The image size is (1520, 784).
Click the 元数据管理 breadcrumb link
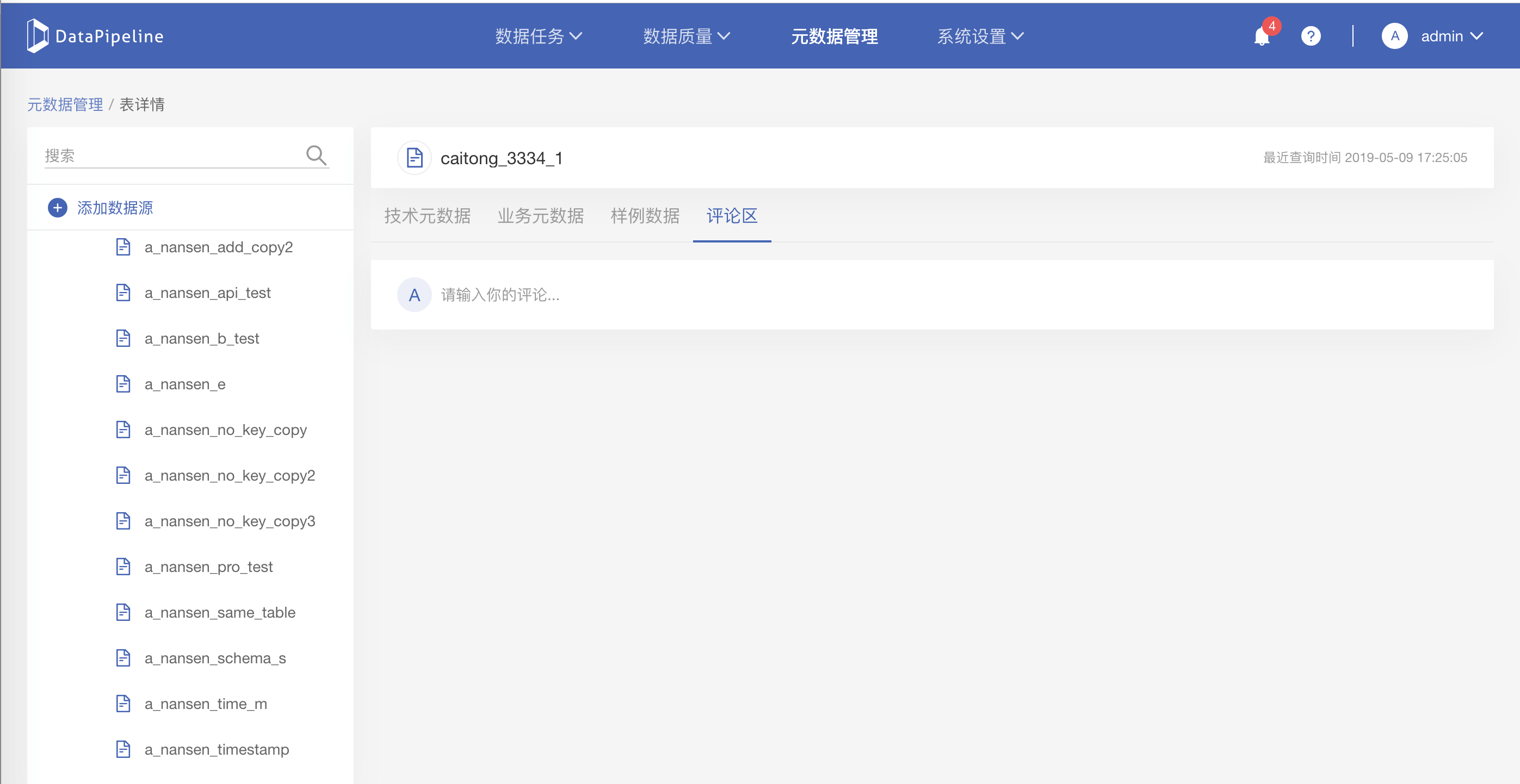[x=65, y=104]
